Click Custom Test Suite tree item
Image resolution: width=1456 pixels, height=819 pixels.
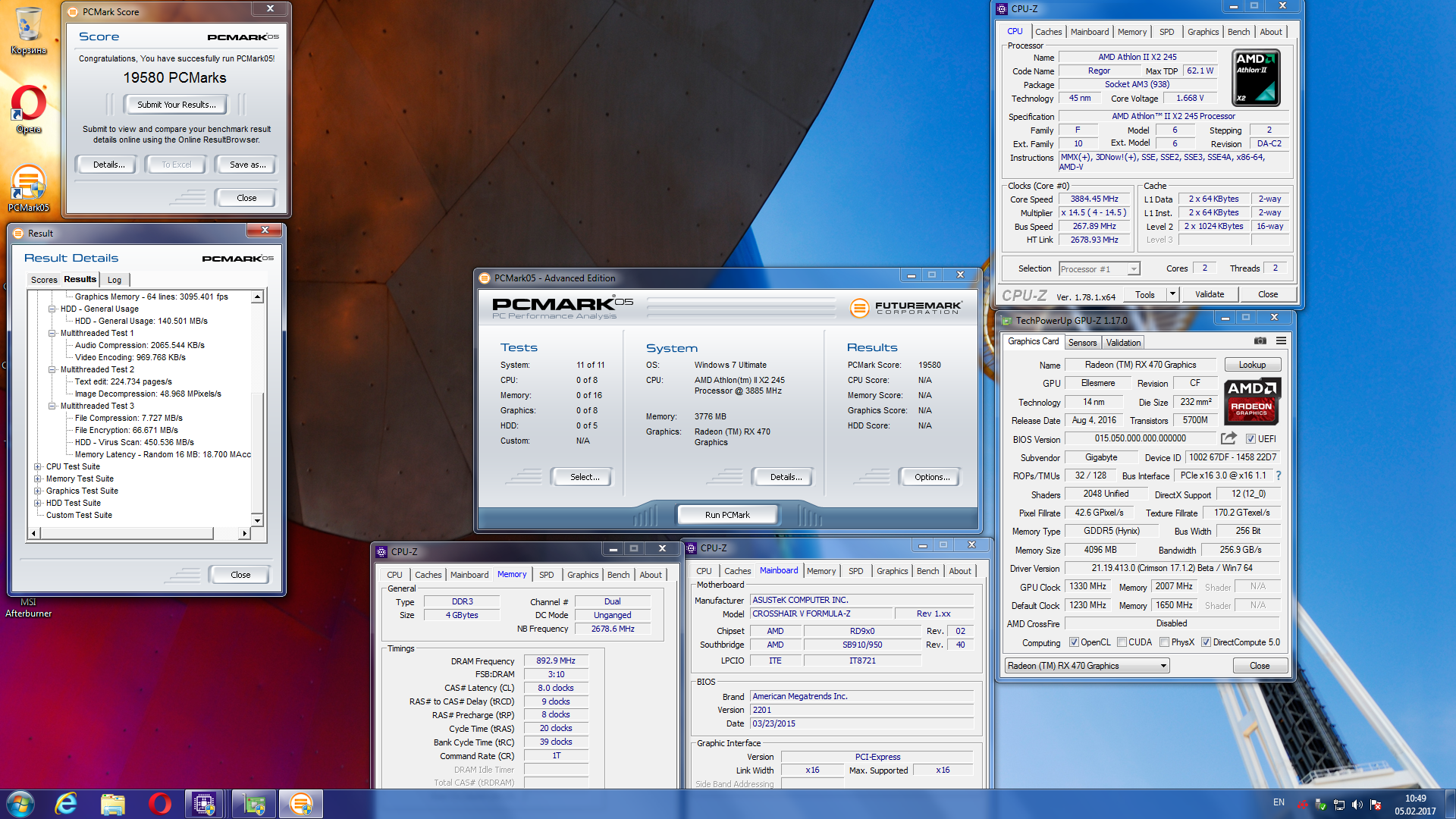tap(79, 515)
